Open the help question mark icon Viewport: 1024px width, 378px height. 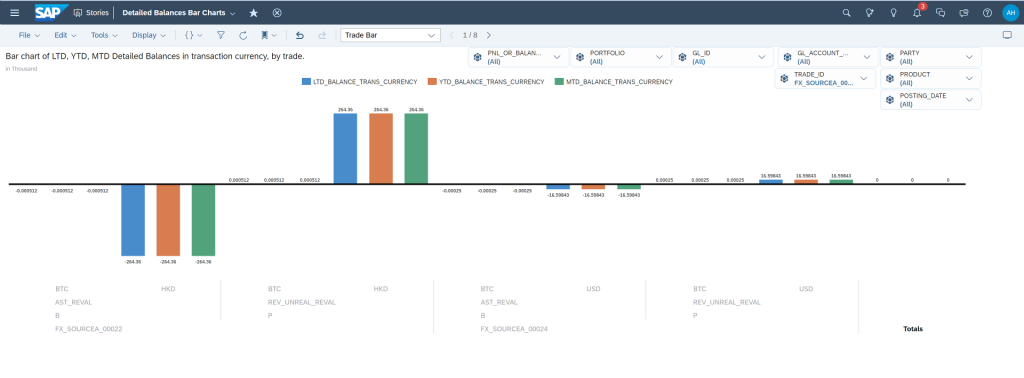coord(987,12)
